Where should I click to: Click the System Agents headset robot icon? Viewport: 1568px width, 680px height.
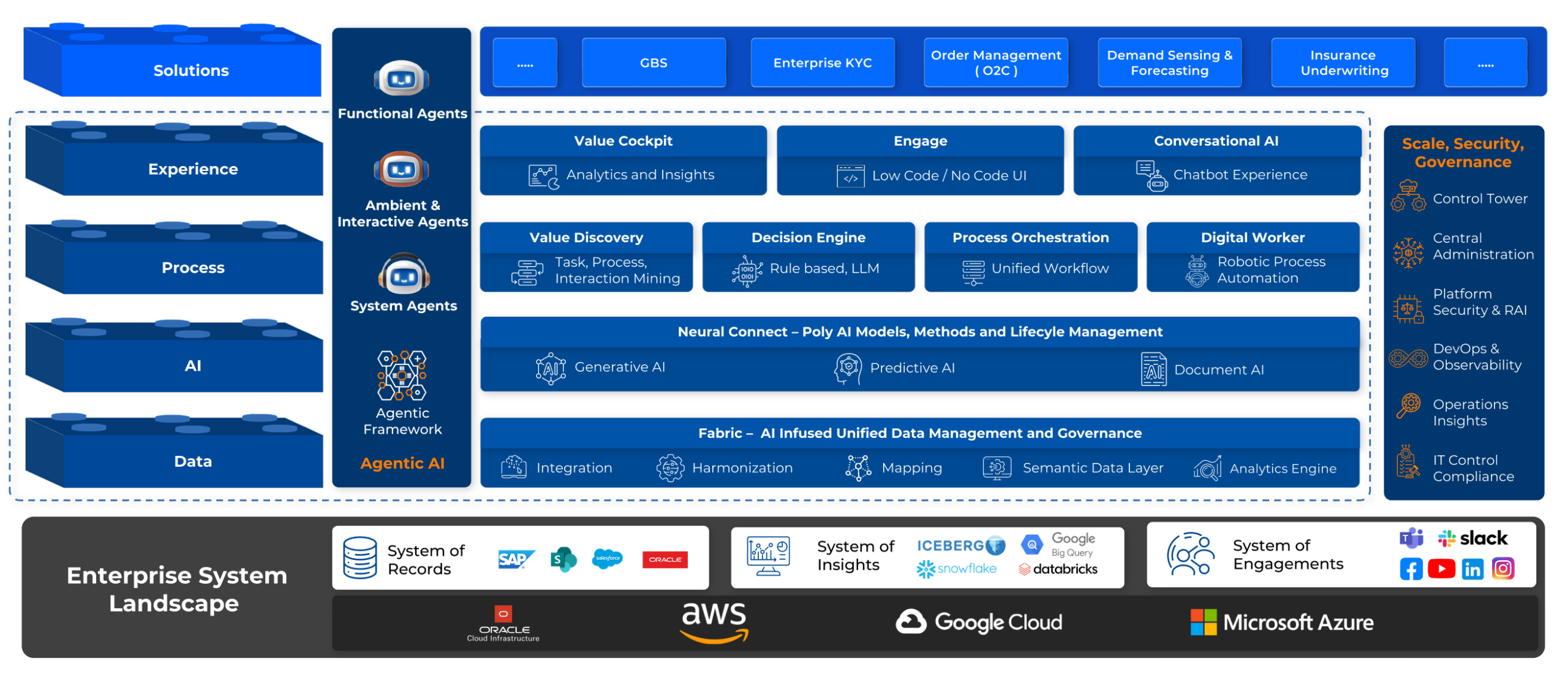click(403, 274)
